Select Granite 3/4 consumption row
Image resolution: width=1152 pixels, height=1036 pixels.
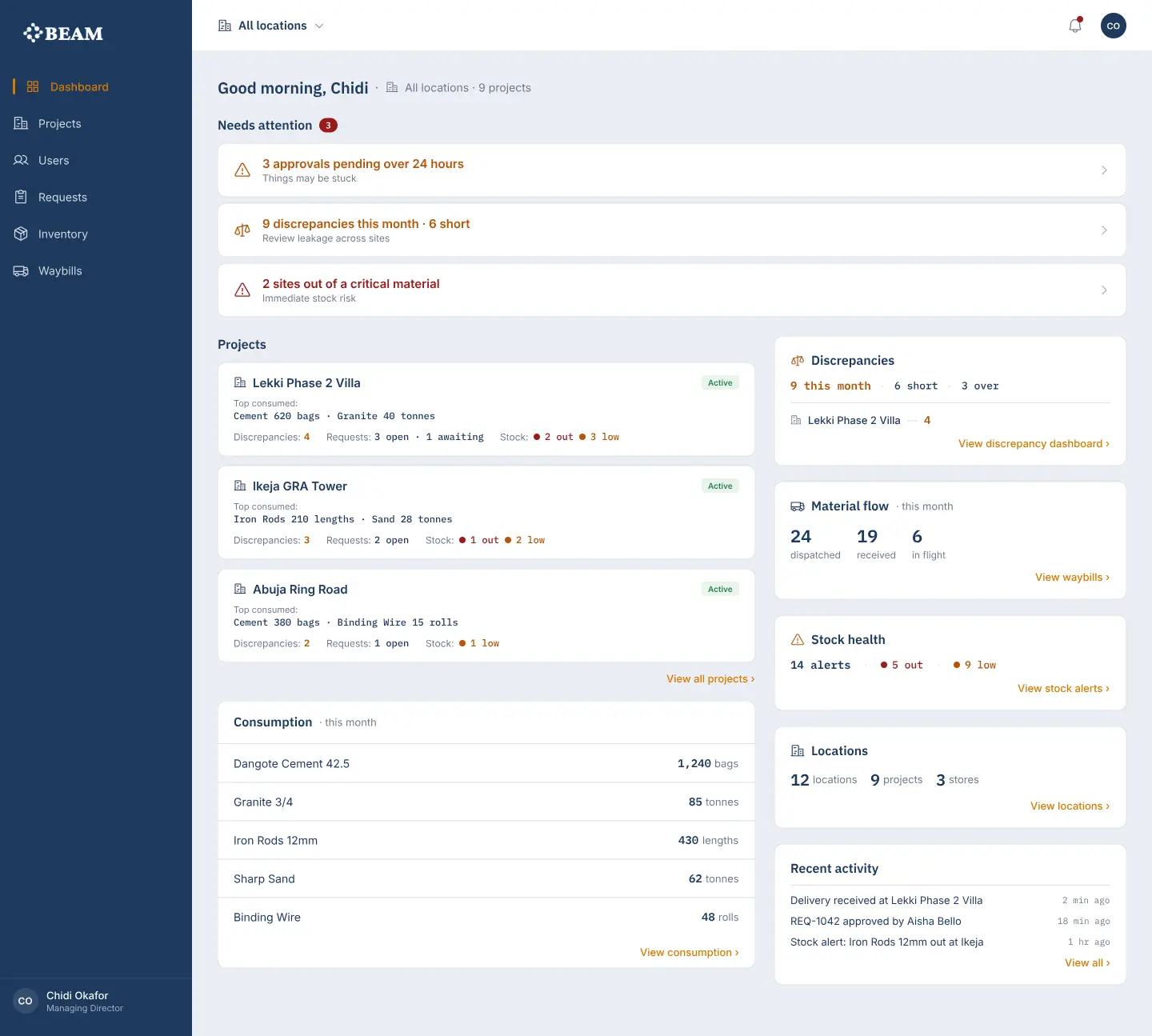pyautogui.click(x=486, y=802)
